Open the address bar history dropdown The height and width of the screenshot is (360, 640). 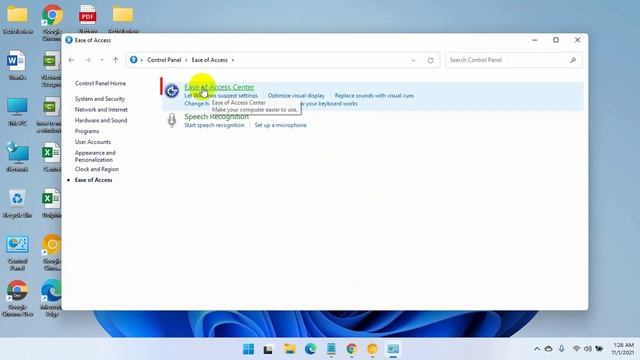(x=413, y=60)
